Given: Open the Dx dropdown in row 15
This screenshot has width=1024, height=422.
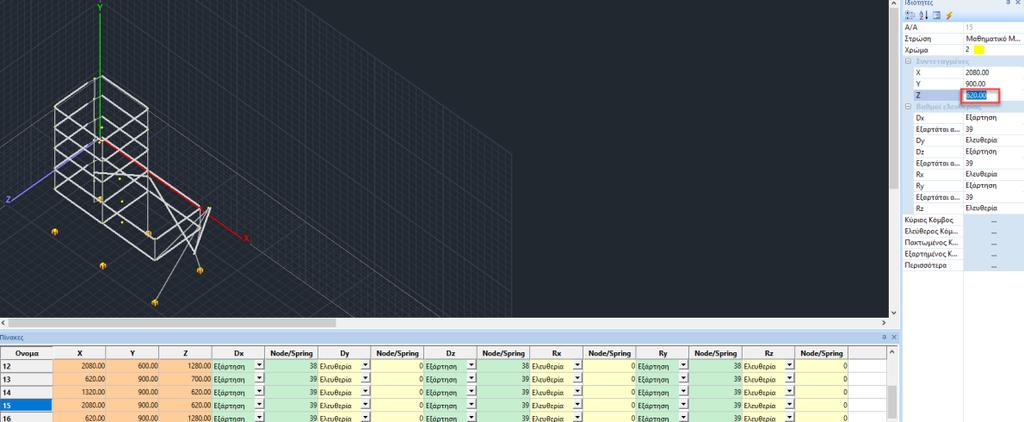Looking at the screenshot, I should click(x=259, y=404).
